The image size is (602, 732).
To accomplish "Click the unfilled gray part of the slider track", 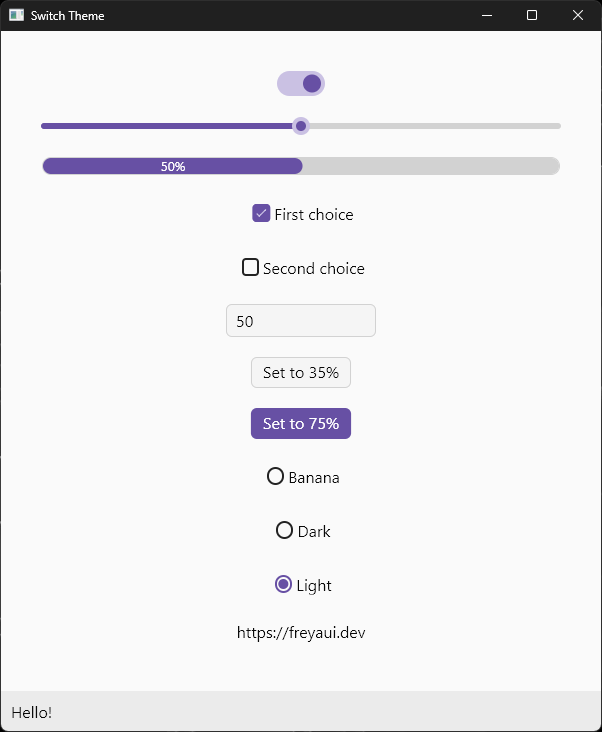I will click(430, 126).
